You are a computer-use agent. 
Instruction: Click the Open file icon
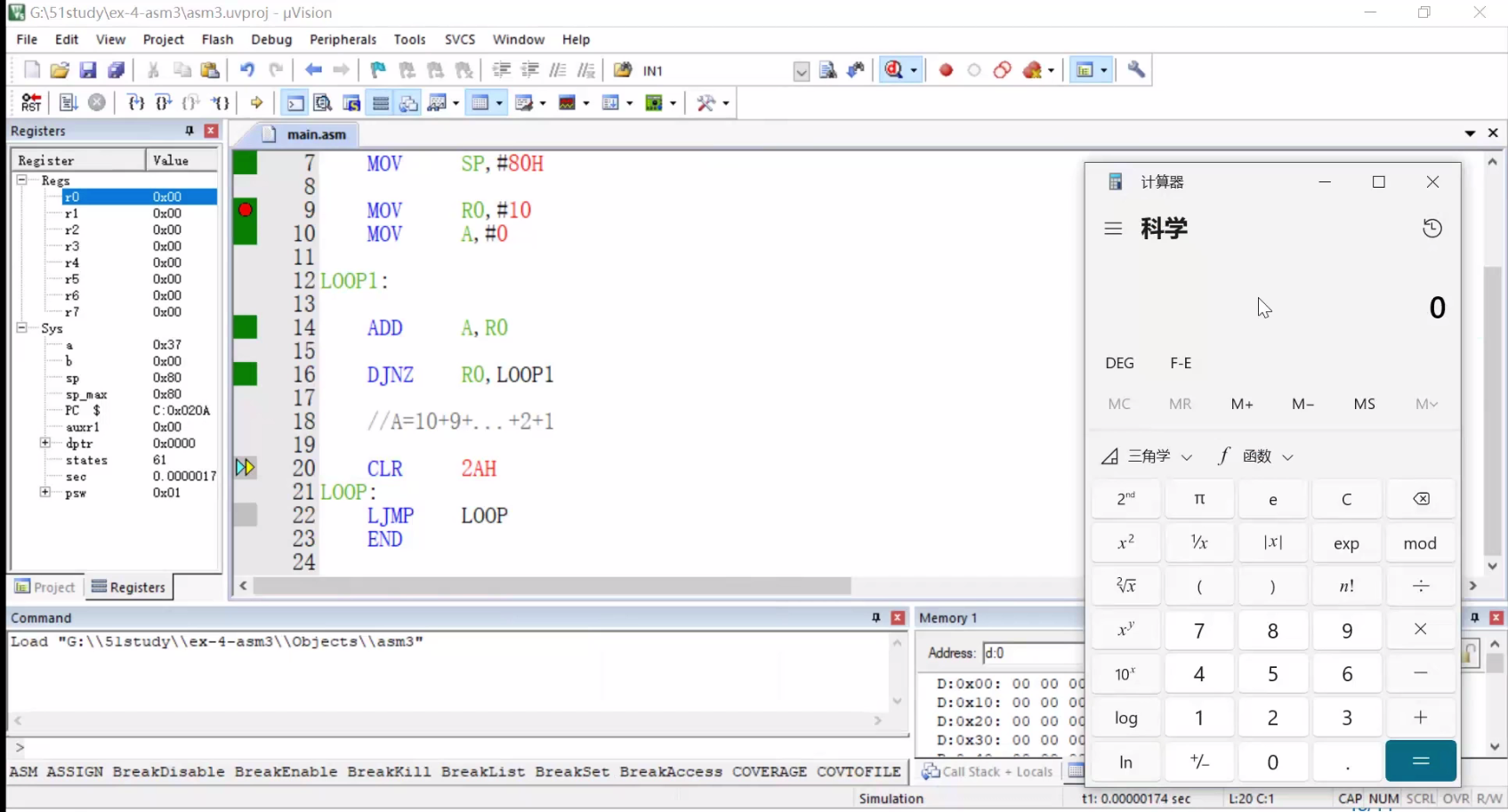(60, 70)
